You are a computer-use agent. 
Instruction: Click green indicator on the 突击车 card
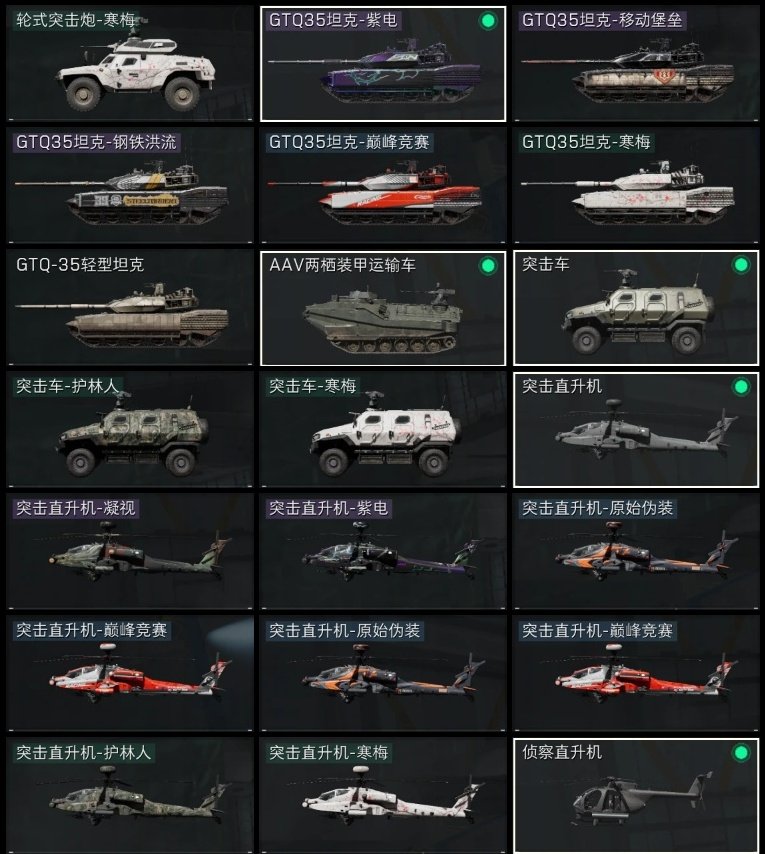point(741,265)
